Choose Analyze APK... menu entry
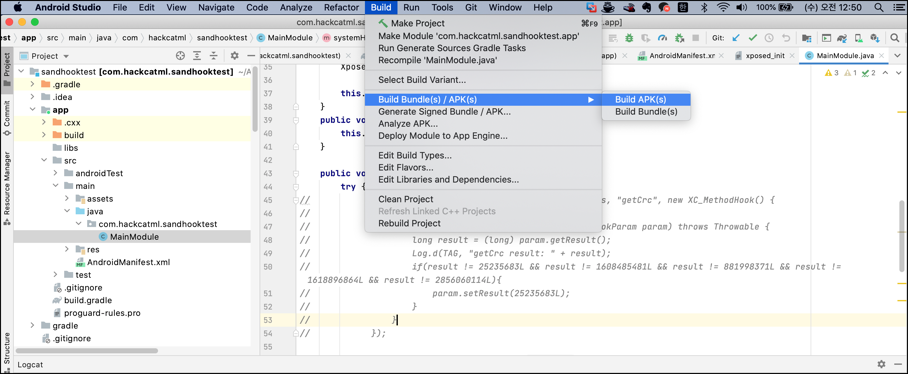908x374 pixels. [484, 124]
